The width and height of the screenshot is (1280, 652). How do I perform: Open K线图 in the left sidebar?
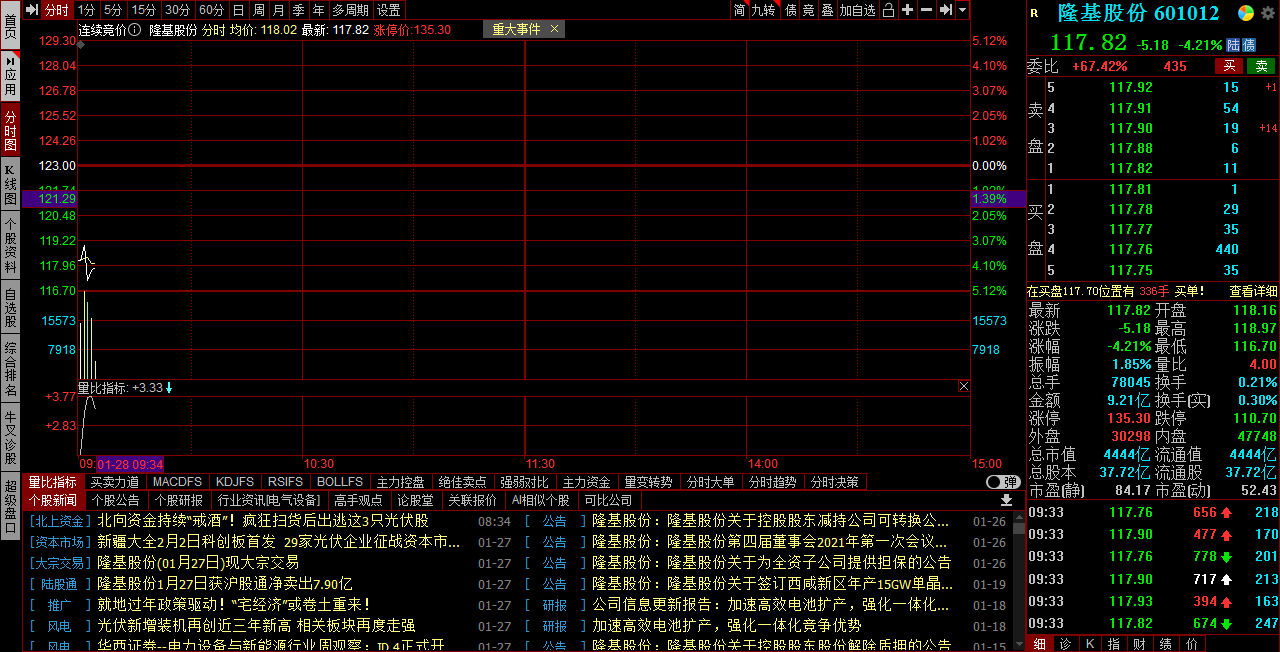[10, 185]
